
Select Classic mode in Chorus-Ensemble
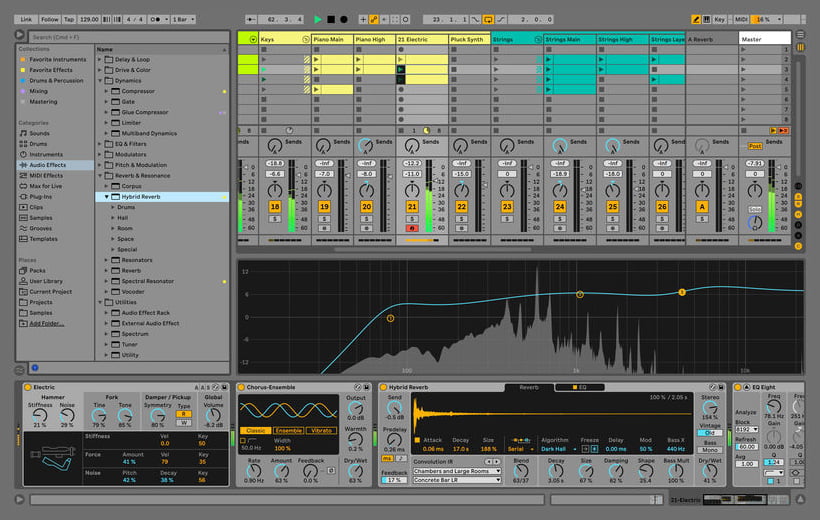(x=256, y=431)
